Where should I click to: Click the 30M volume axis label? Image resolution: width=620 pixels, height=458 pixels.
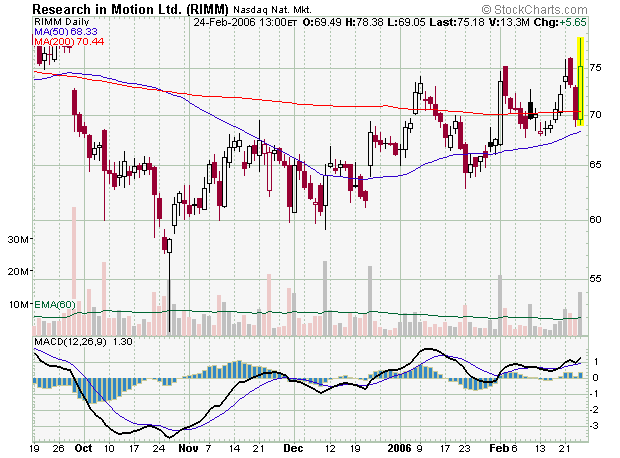(x=18, y=239)
